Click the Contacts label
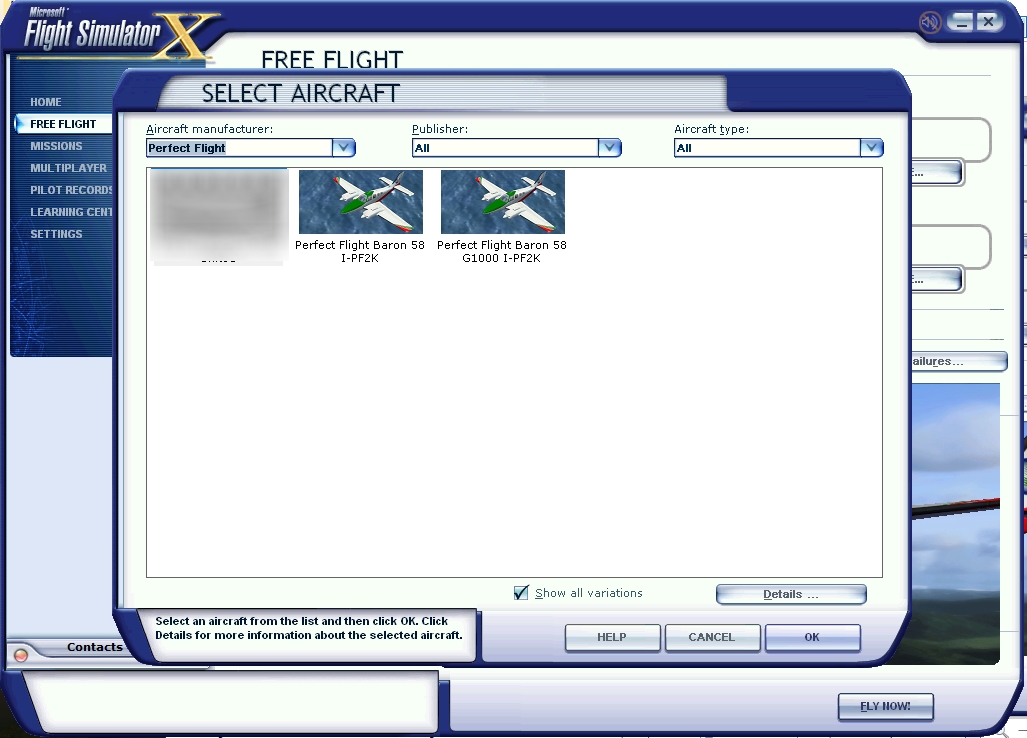Screen dimensions: 1027x738 [95, 647]
